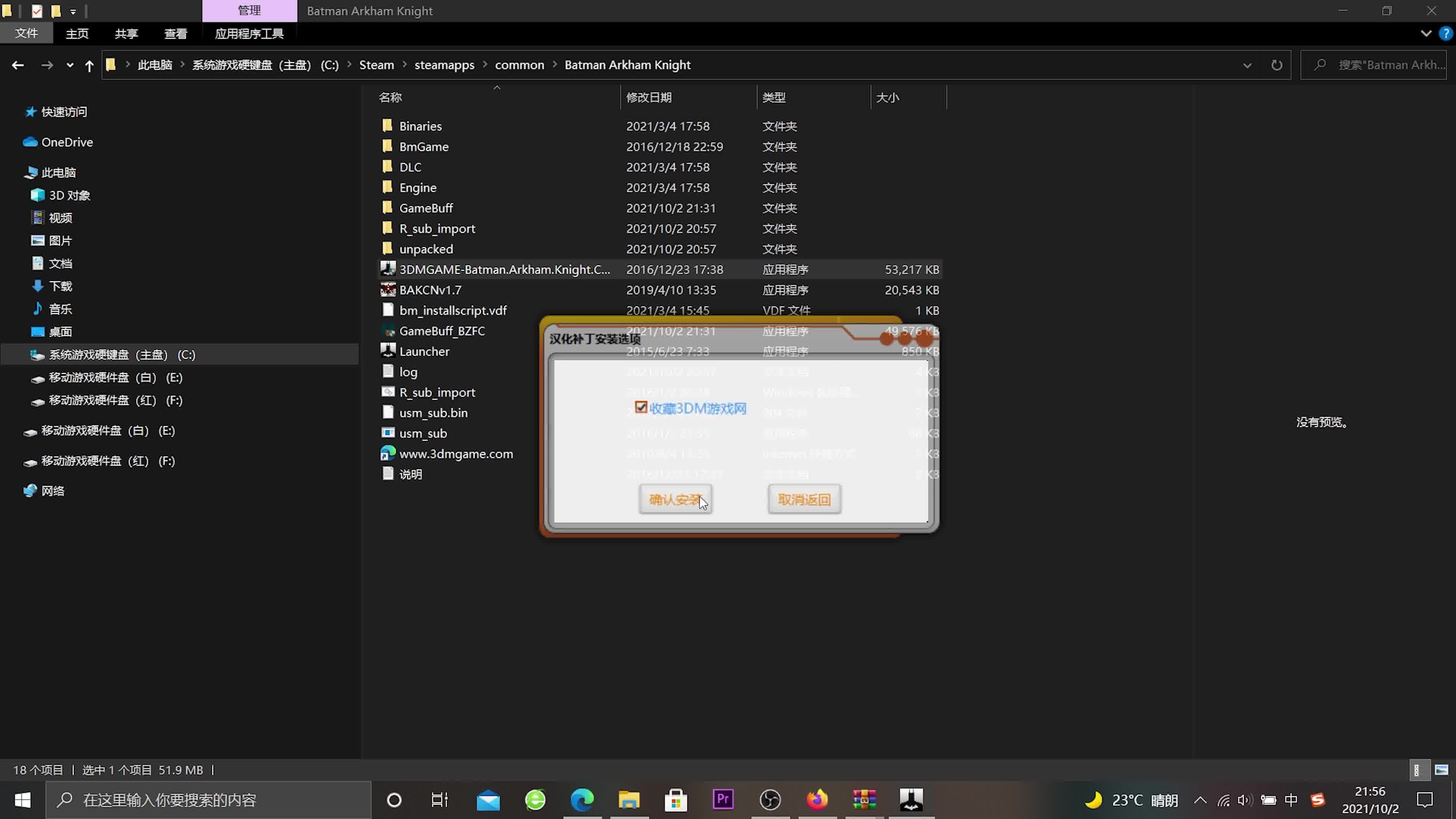Viewport: 1456px width, 819px height.
Task: Select bm_installscript.vdf file
Action: point(453,310)
